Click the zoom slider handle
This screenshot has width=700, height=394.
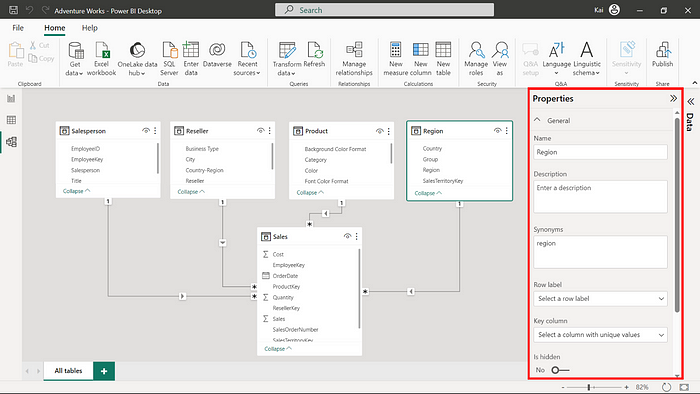pos(589,387)
